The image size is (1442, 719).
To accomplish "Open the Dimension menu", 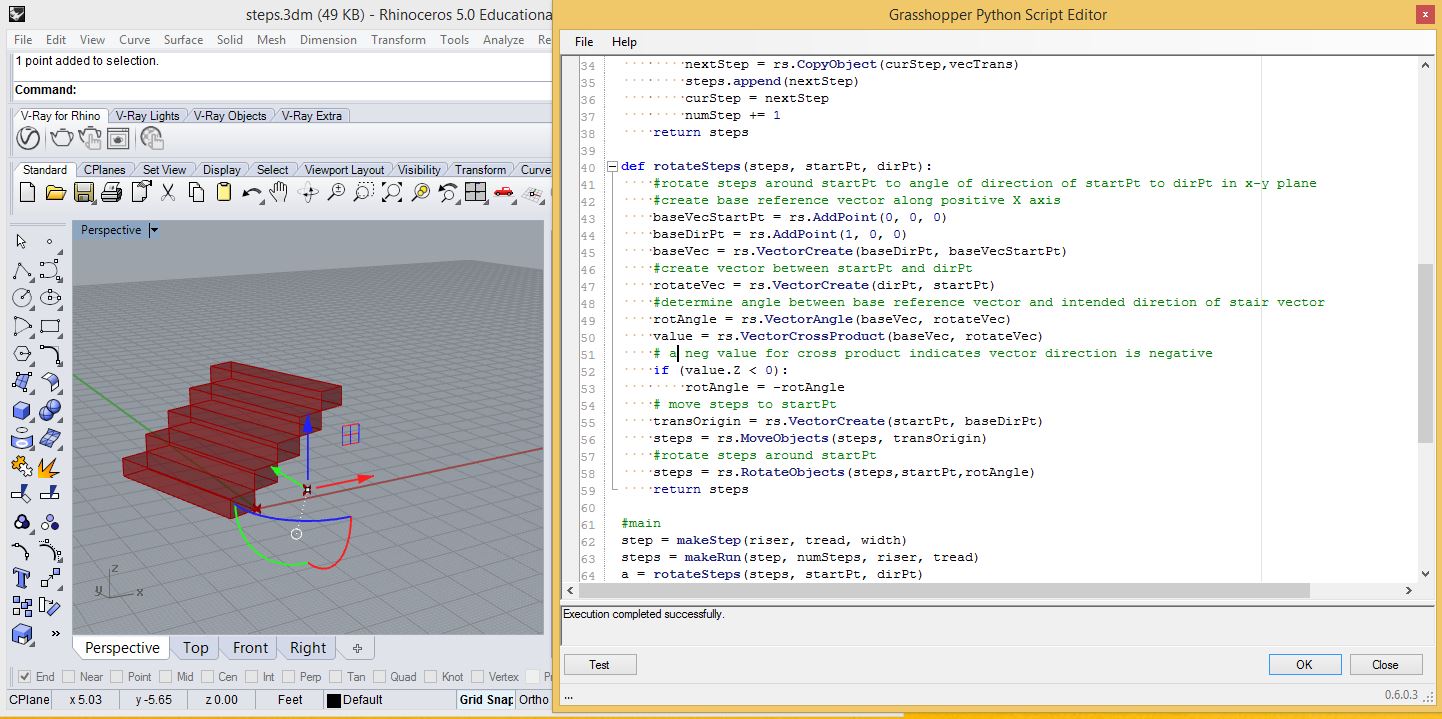I will coord(328,40).
